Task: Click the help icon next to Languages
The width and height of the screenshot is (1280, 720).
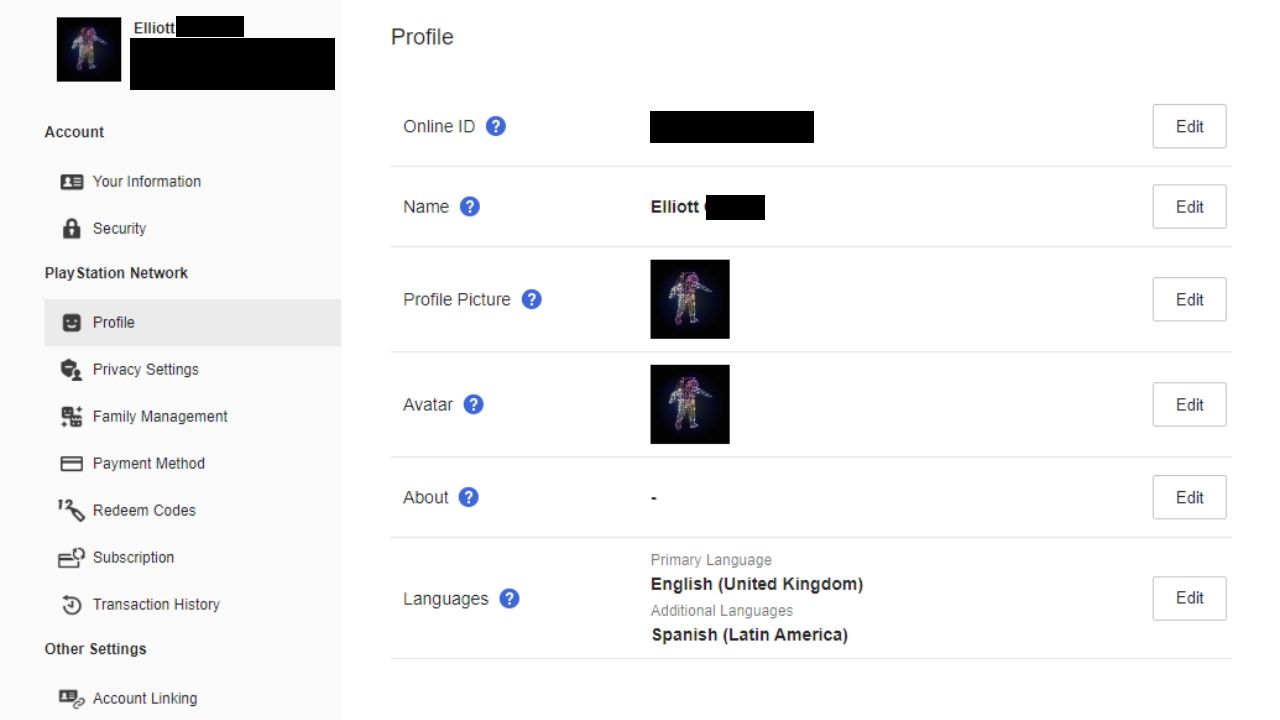Action: [509, 599]
